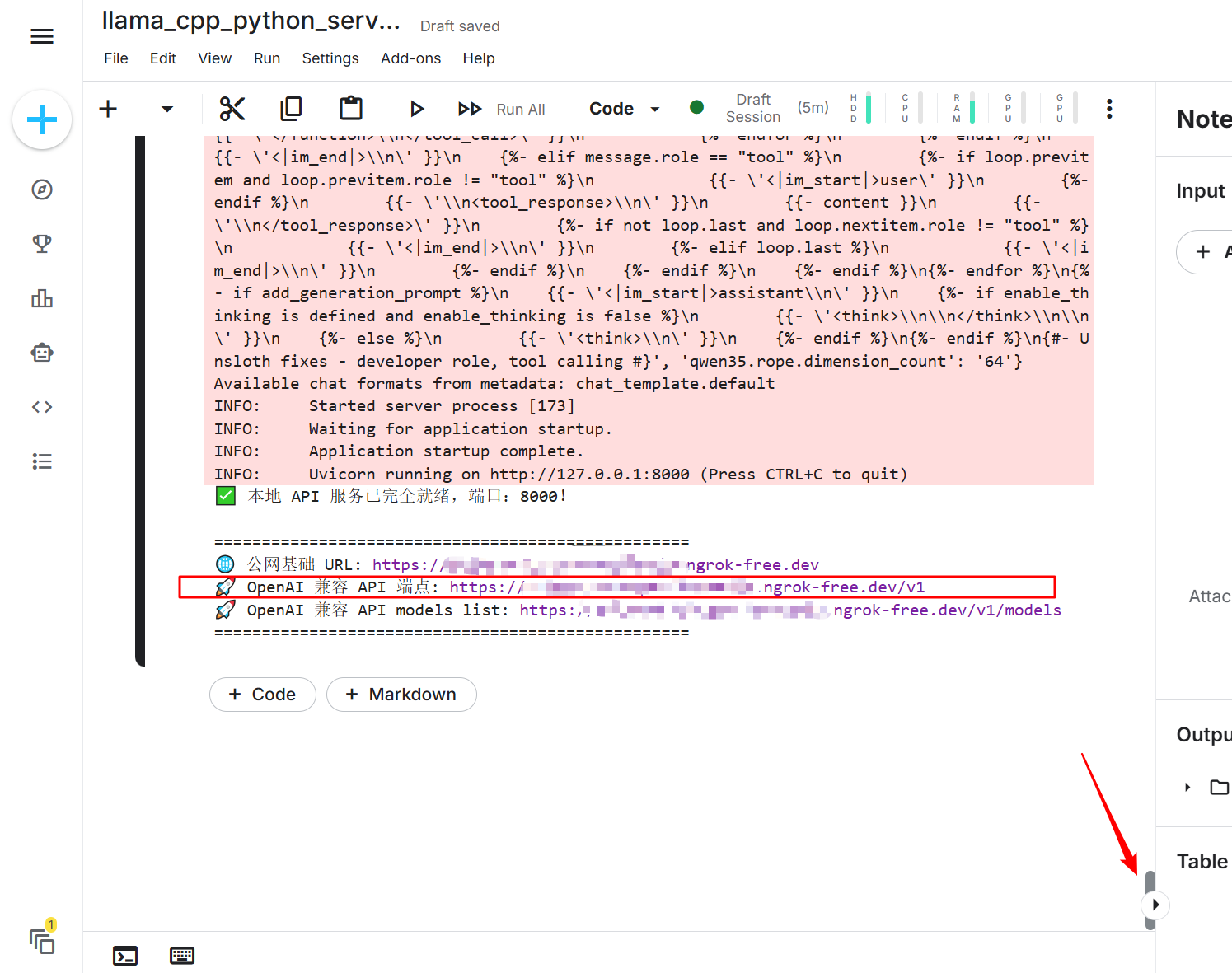Viewport: 1232px width, 973px height.
Task: Click the RAM usage meter
Action: 964,108
